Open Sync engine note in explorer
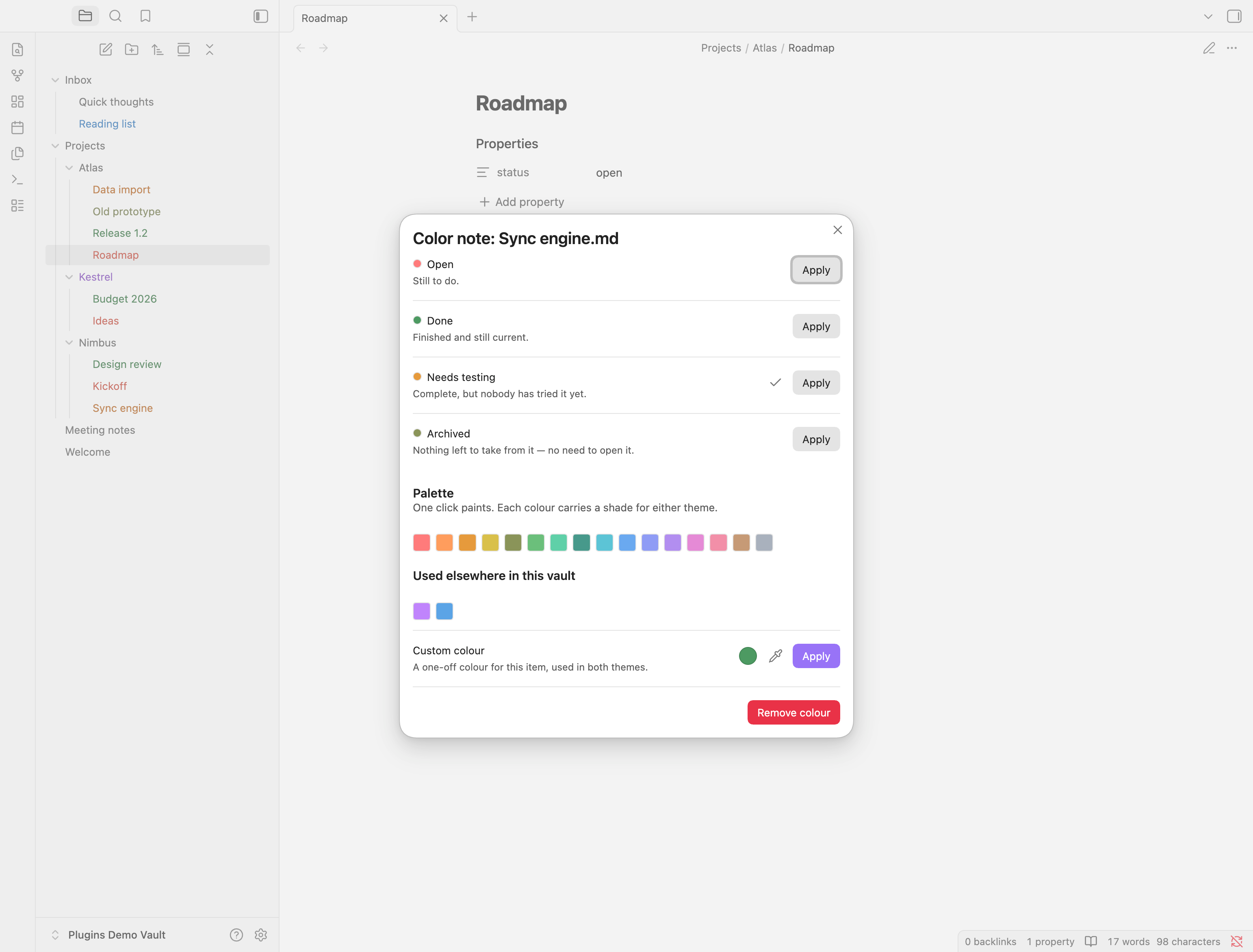The width and height of the screenshot is (1253, 952). click(122, 408)
